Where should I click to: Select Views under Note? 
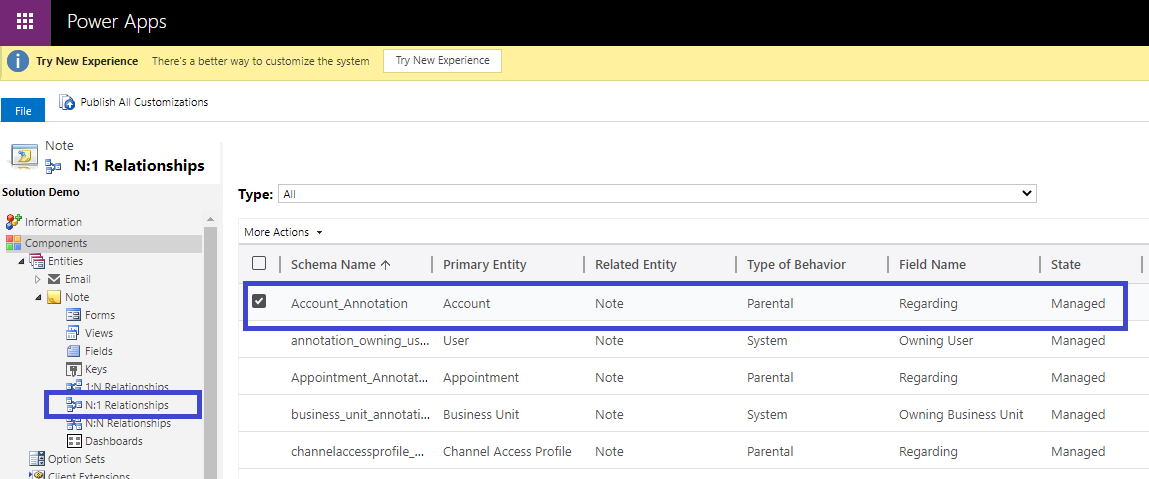click(x=99, y=333)
